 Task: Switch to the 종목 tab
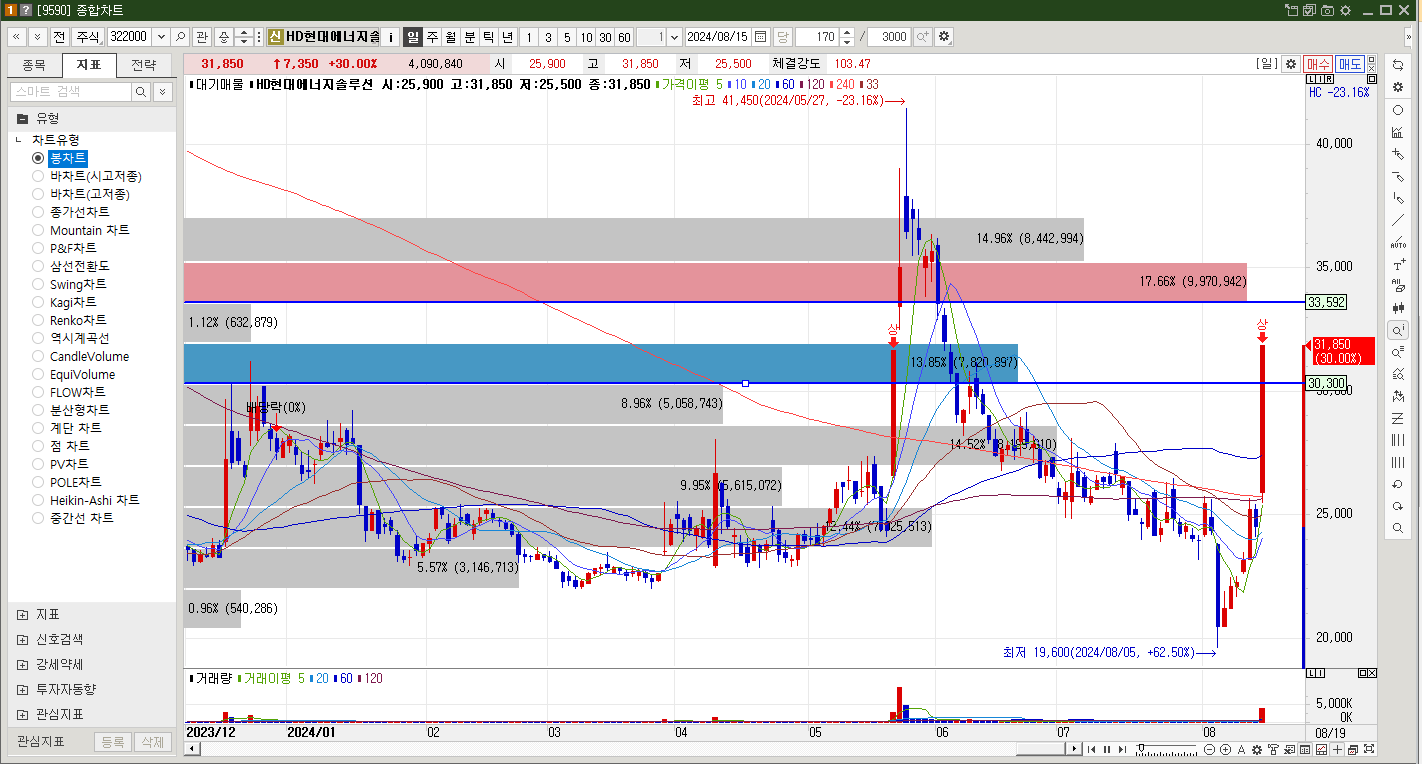[x=34, y=65]
